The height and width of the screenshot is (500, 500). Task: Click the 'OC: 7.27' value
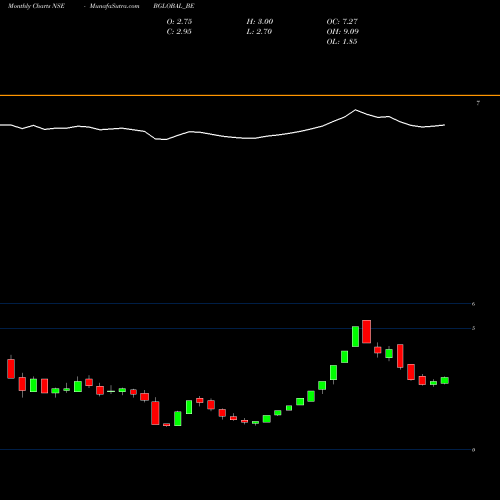342,22
